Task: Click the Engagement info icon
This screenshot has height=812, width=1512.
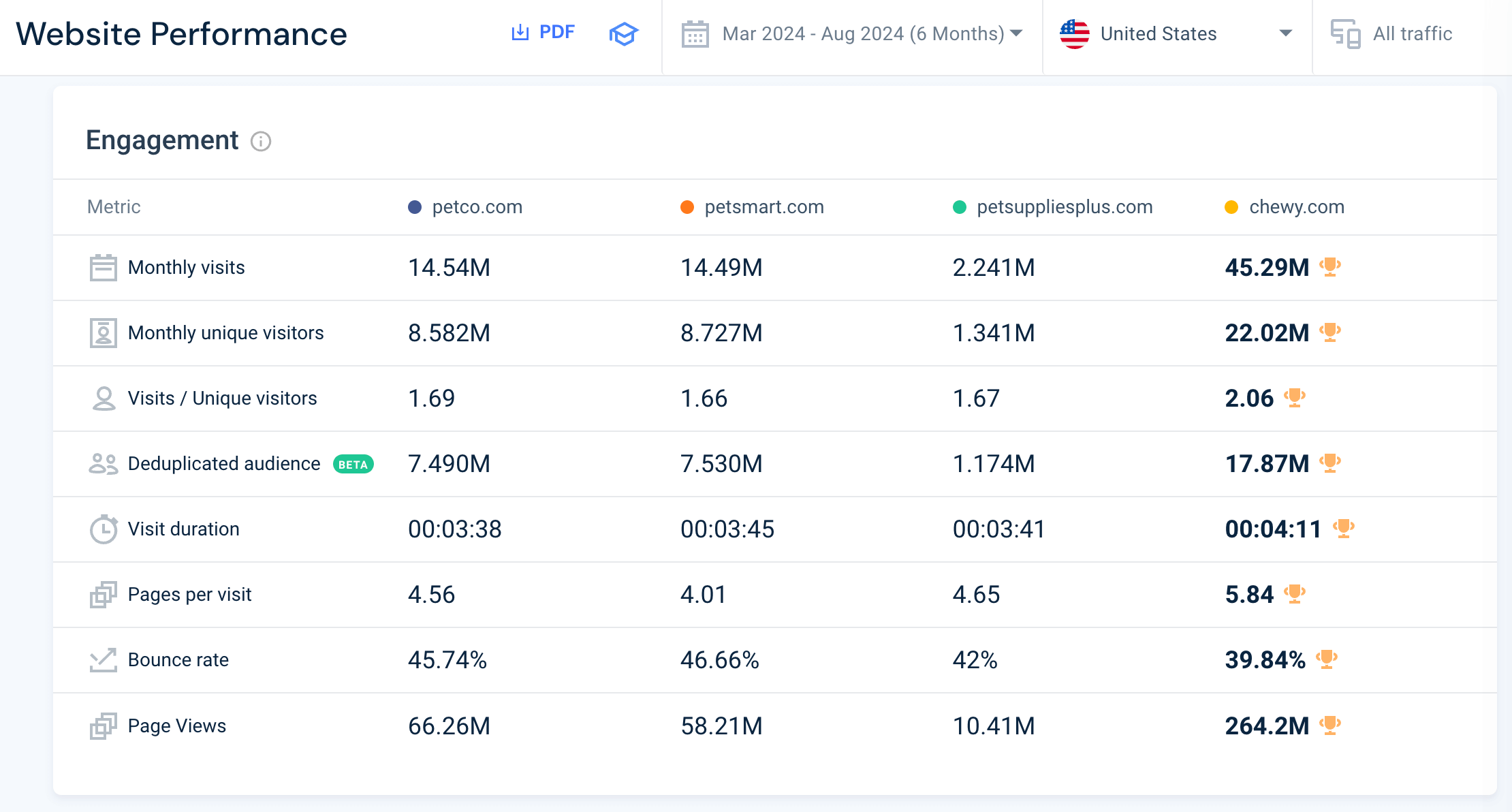Action: 261,141
